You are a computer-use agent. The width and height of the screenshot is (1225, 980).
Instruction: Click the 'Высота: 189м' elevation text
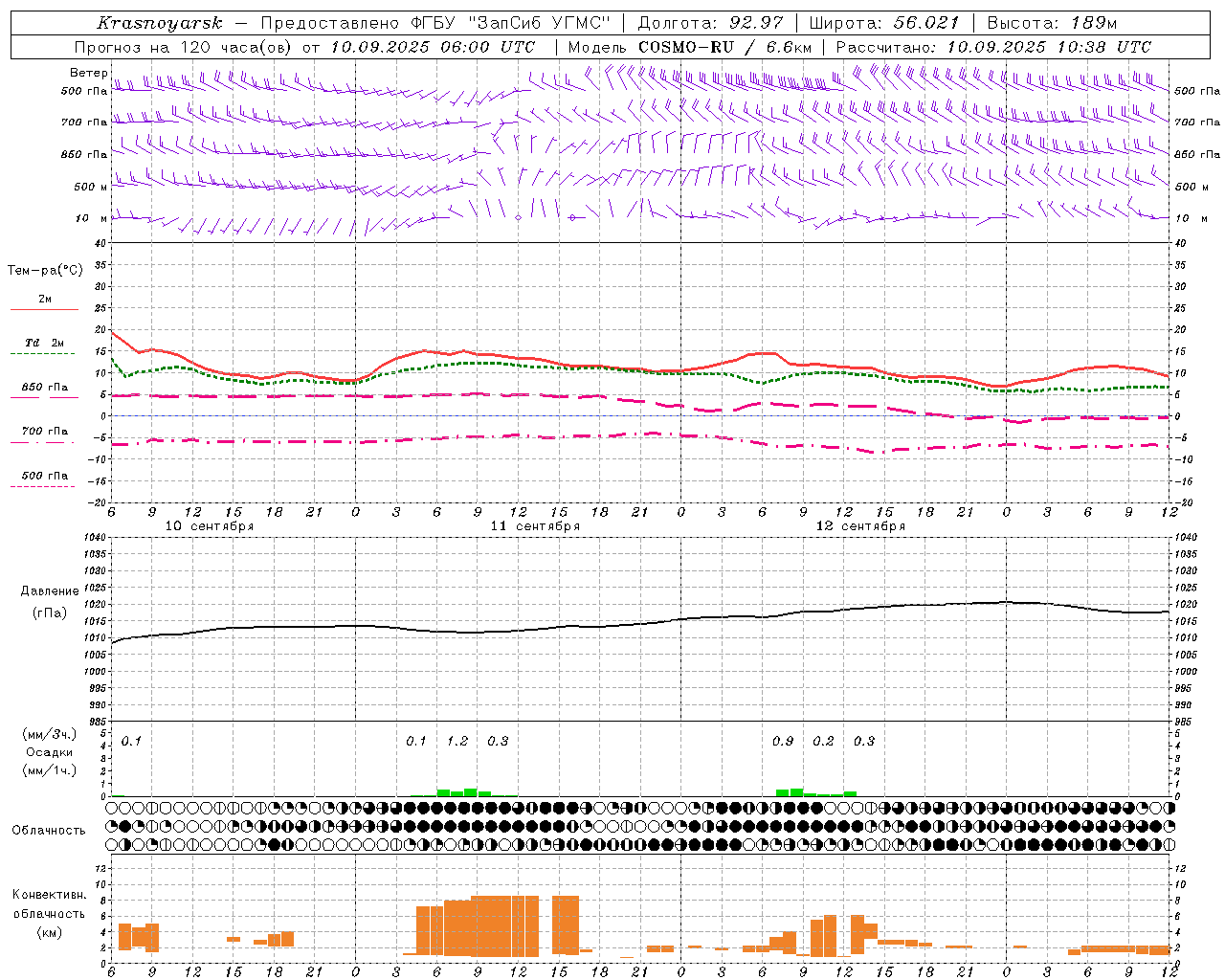click(1052, 23)
